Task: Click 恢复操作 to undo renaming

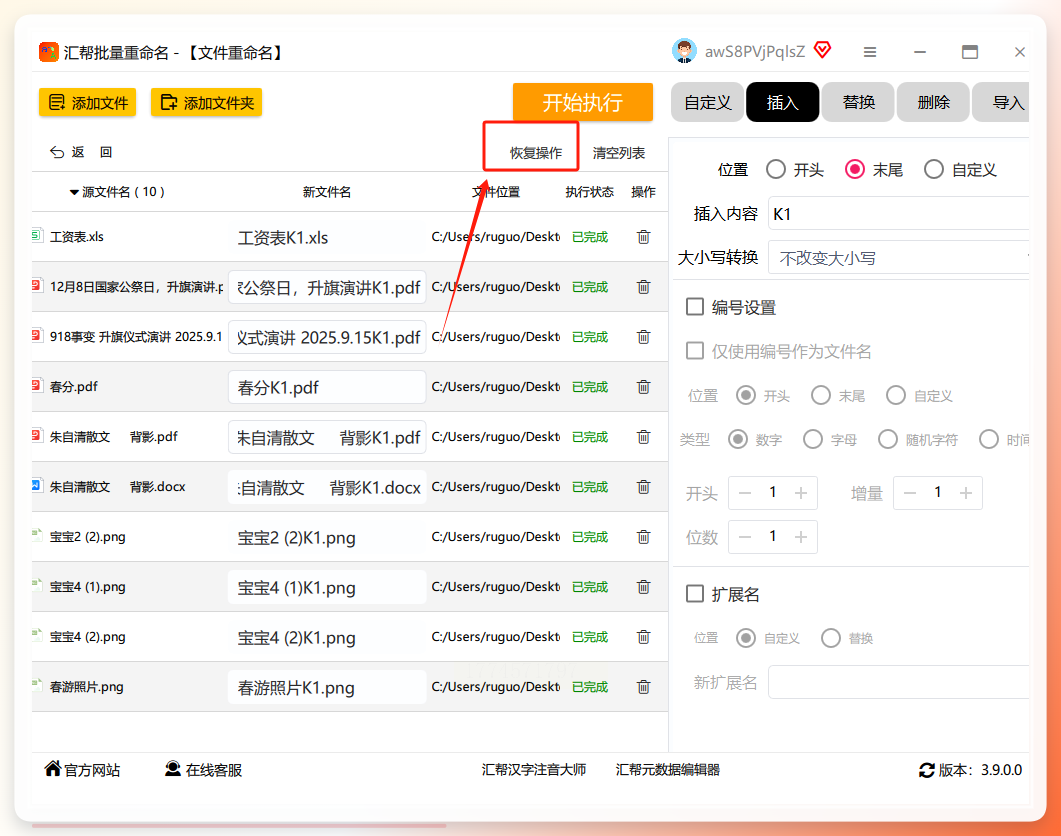Action: (x=536, y=153)
